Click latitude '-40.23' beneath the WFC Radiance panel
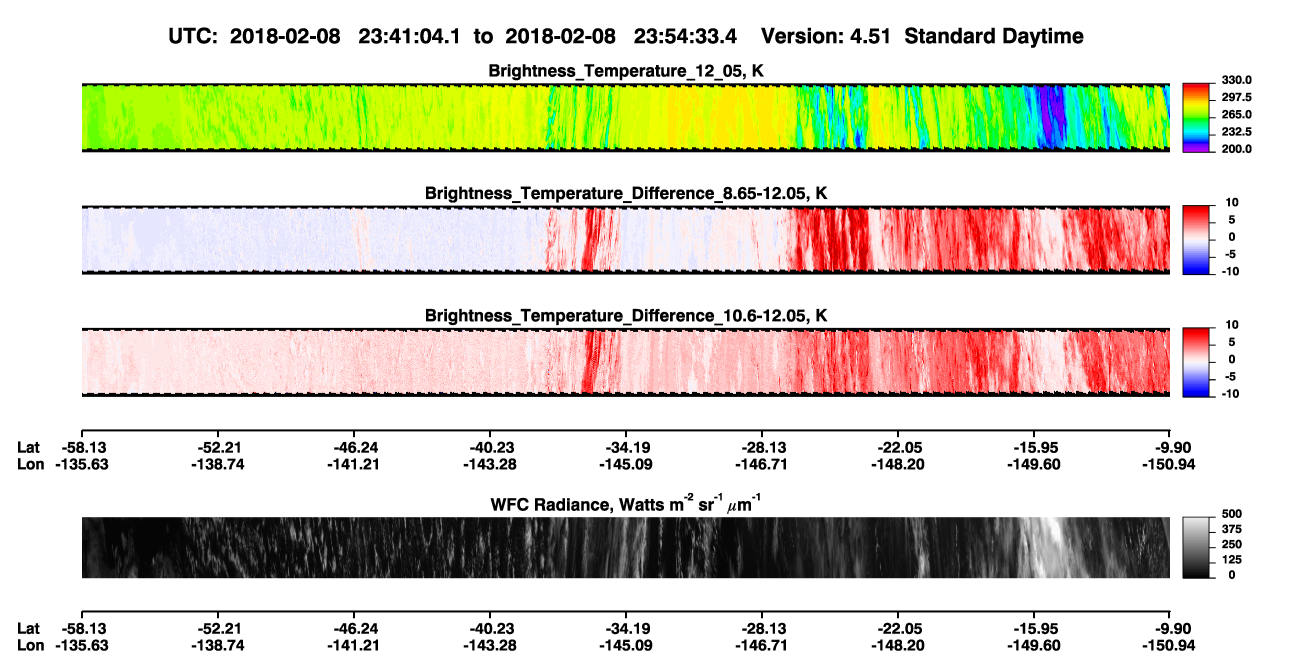Image resolution: width=1300 pixels, height=667 pixels. (x=491, y=629)
